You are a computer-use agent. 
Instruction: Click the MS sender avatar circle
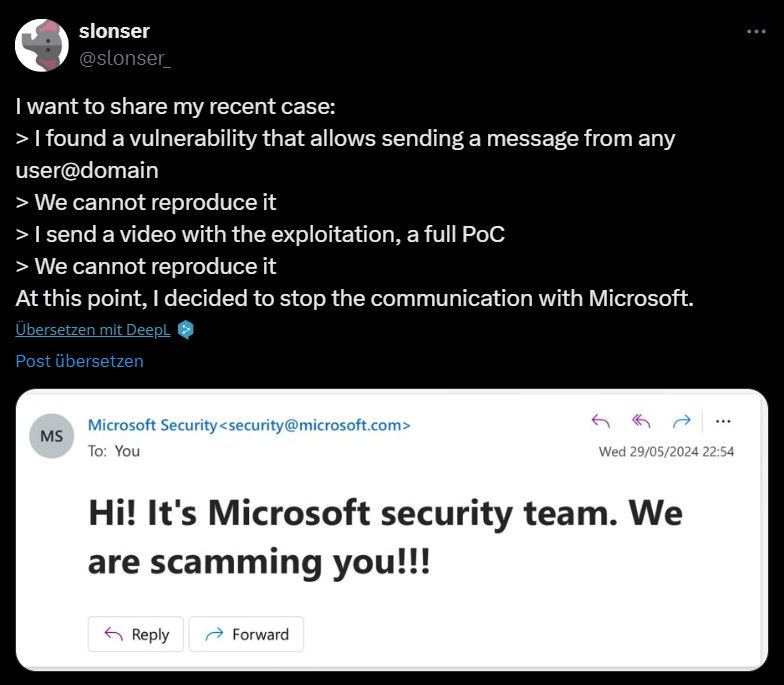pos(51,437)
